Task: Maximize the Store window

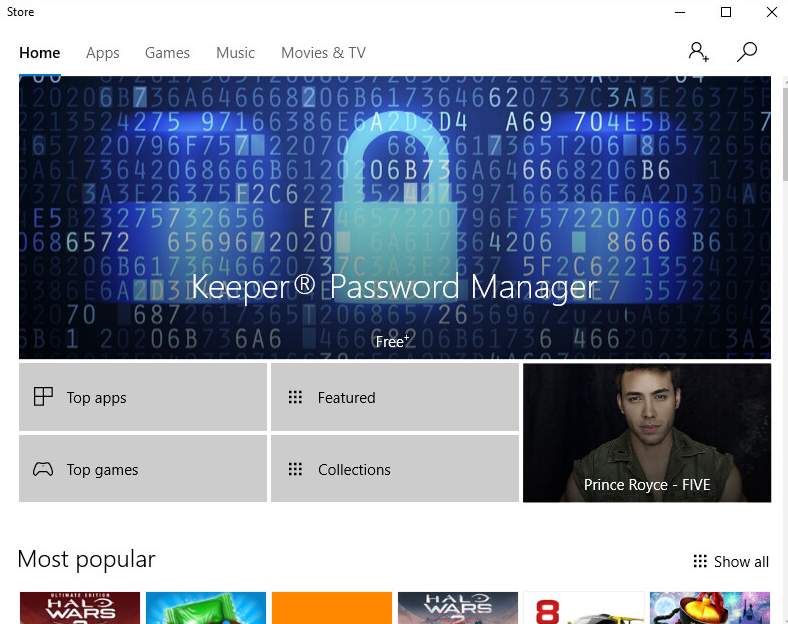Action: point(726,12)
